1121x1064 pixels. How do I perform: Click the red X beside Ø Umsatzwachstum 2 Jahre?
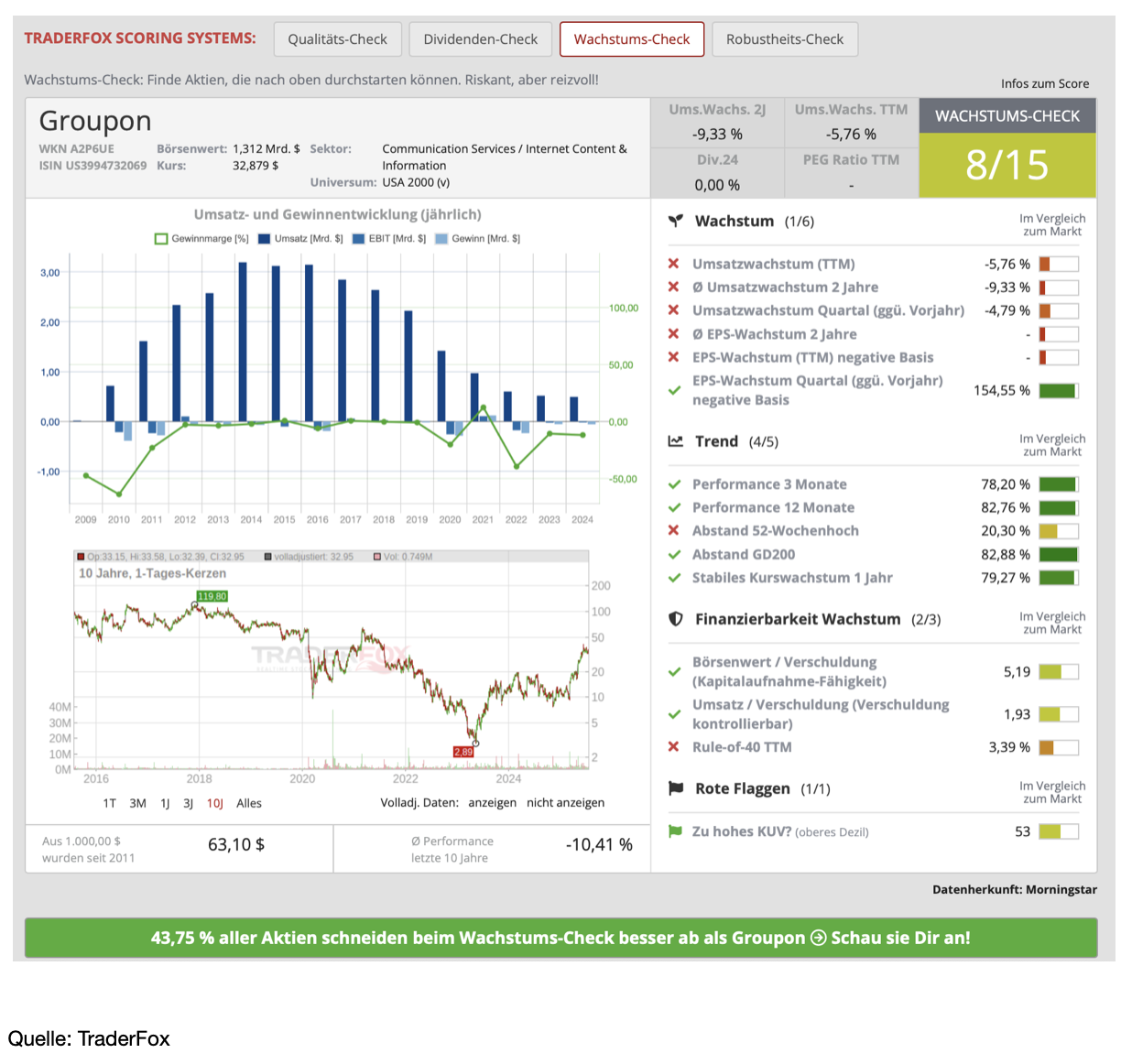click(x=674, y=287)
